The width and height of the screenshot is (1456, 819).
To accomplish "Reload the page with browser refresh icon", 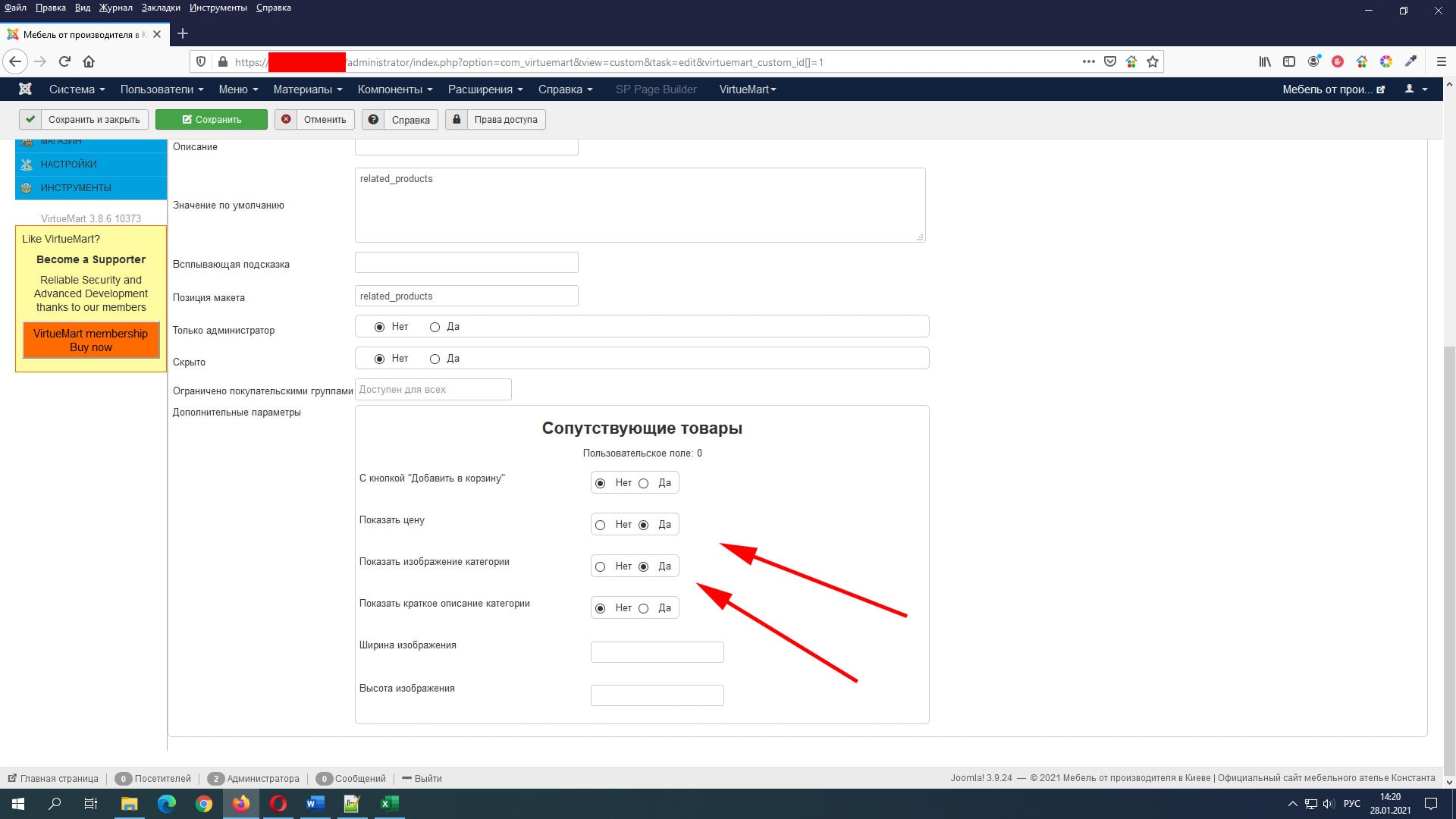I will (64, 61).
